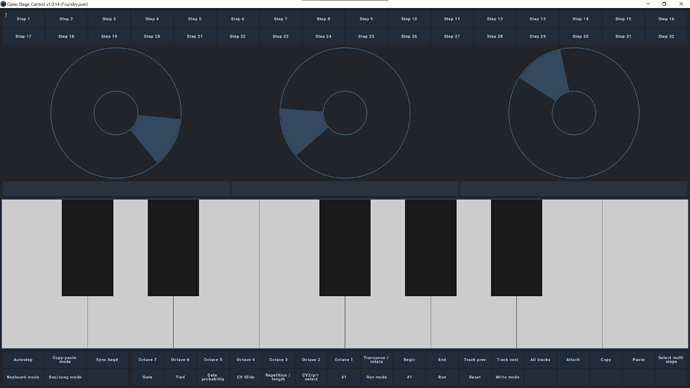Toggle Step 16 button

pos(666,19)
